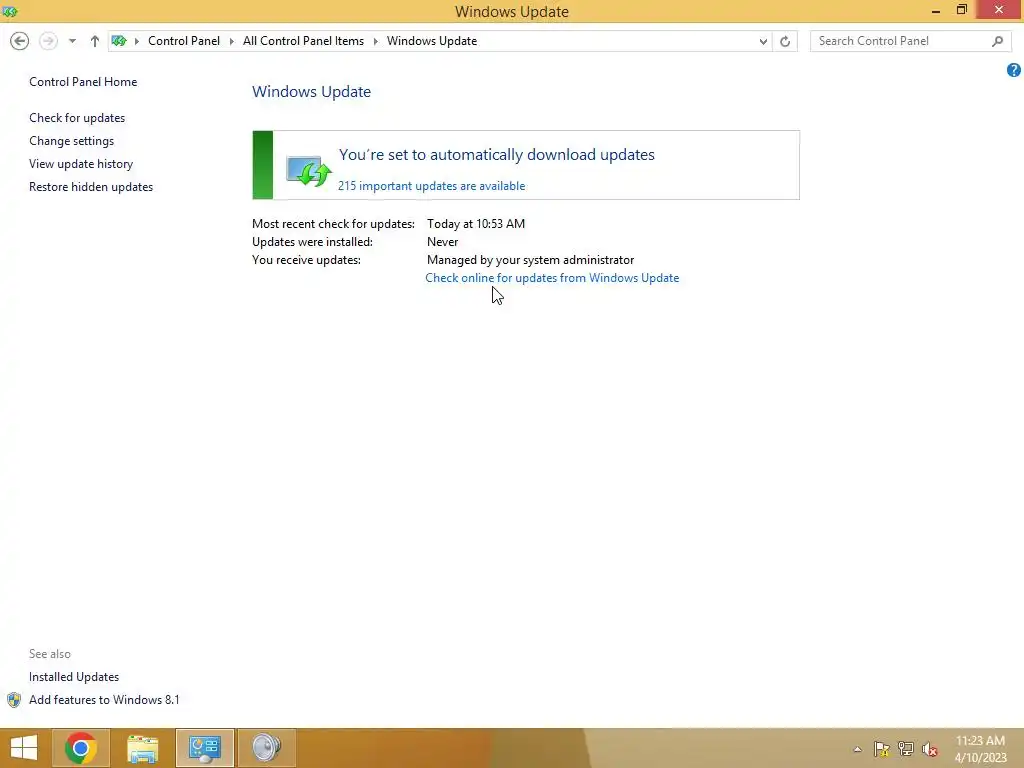This screenshot has height=768, width=1024.
Task: Select the Windows Update breadcrumb segment
Action: point(432,40)
